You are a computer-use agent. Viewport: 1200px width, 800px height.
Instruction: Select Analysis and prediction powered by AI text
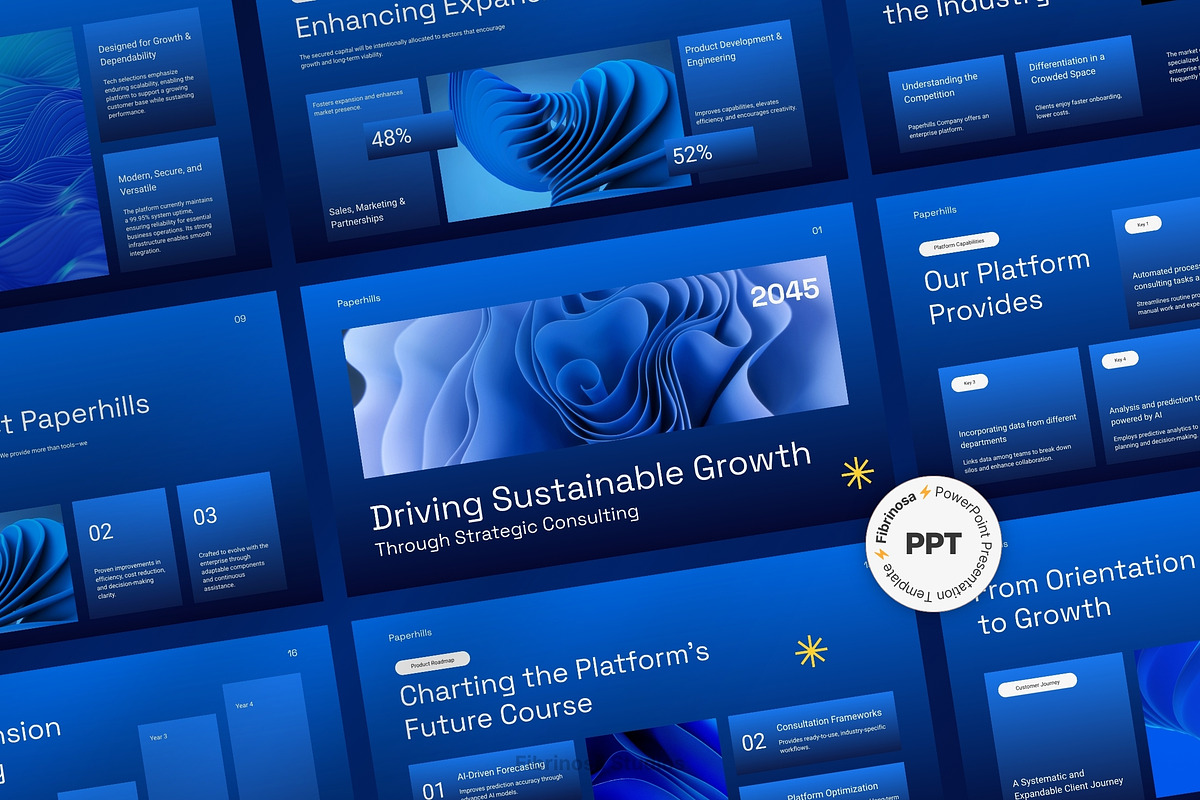[x=1154, y=409]
